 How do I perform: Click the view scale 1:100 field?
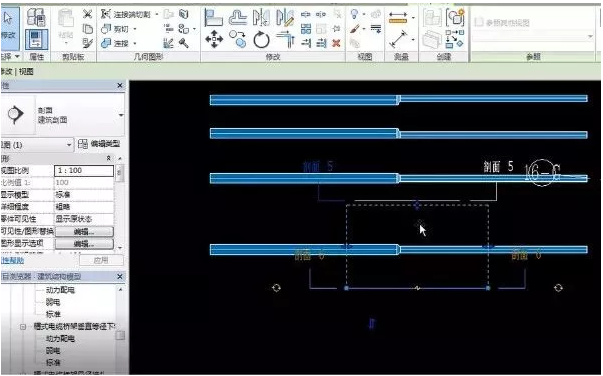click(84, 170)
